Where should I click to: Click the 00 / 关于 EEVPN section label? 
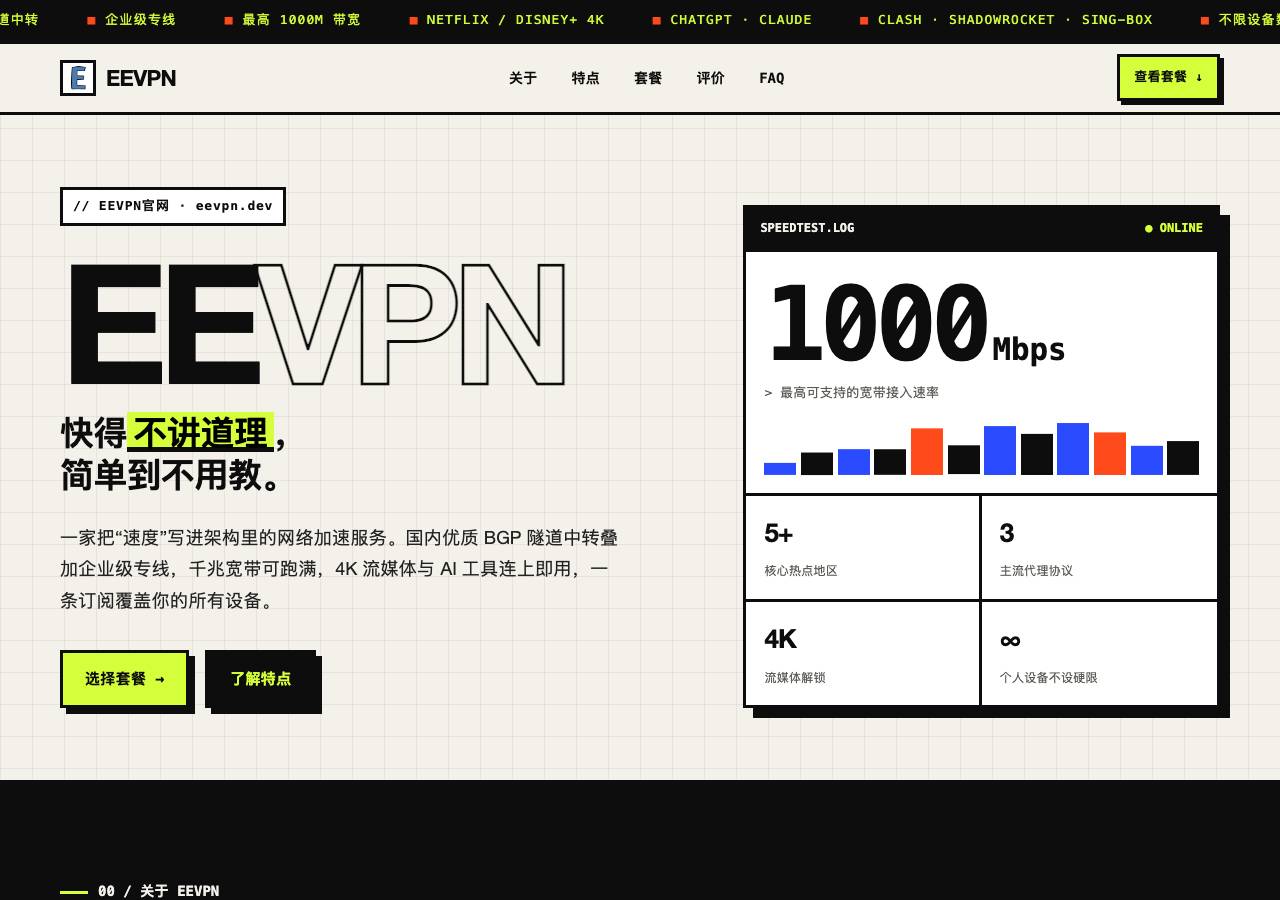[x=158, y=891]
